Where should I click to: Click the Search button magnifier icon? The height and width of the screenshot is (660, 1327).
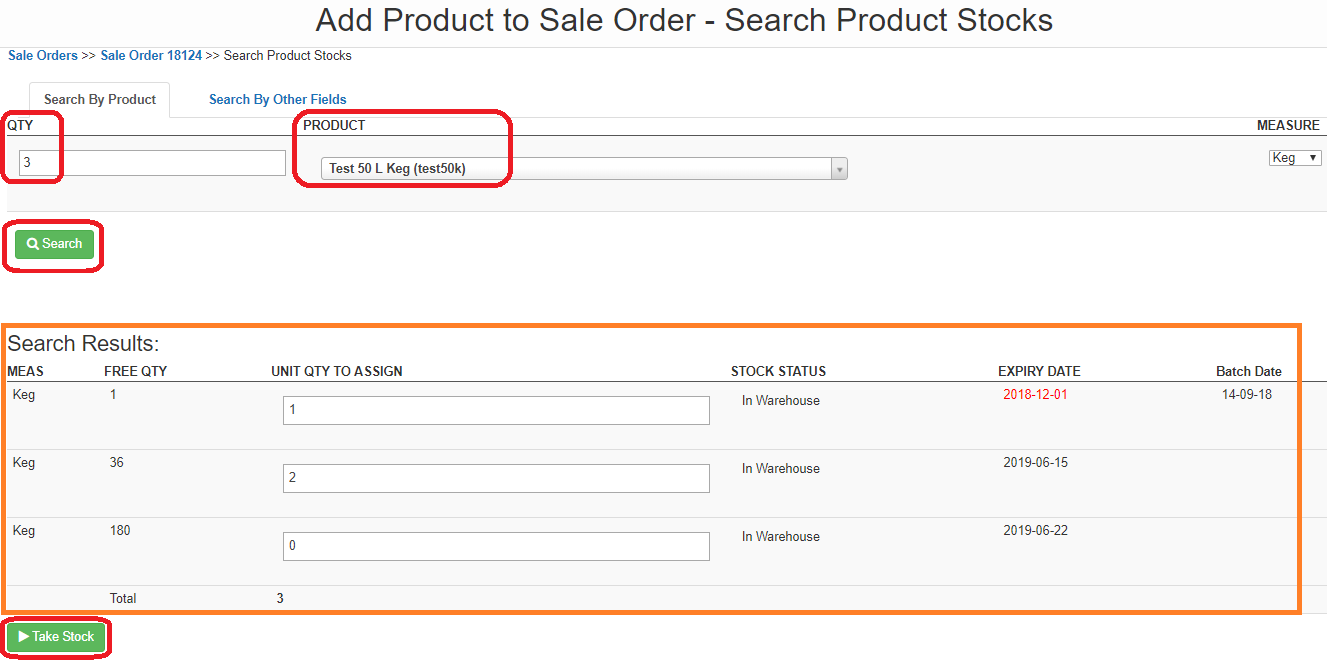pos(33,244)
